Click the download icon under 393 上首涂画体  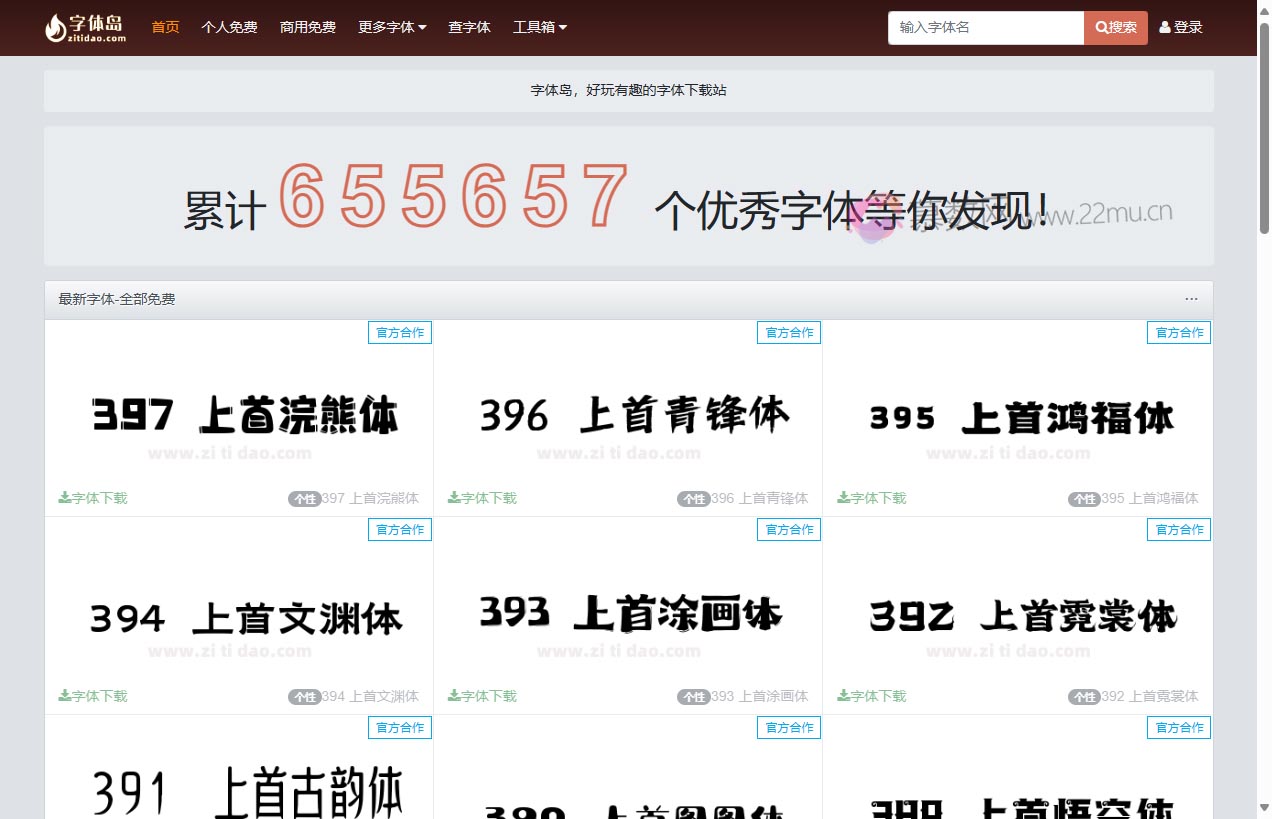pos(451,695)
